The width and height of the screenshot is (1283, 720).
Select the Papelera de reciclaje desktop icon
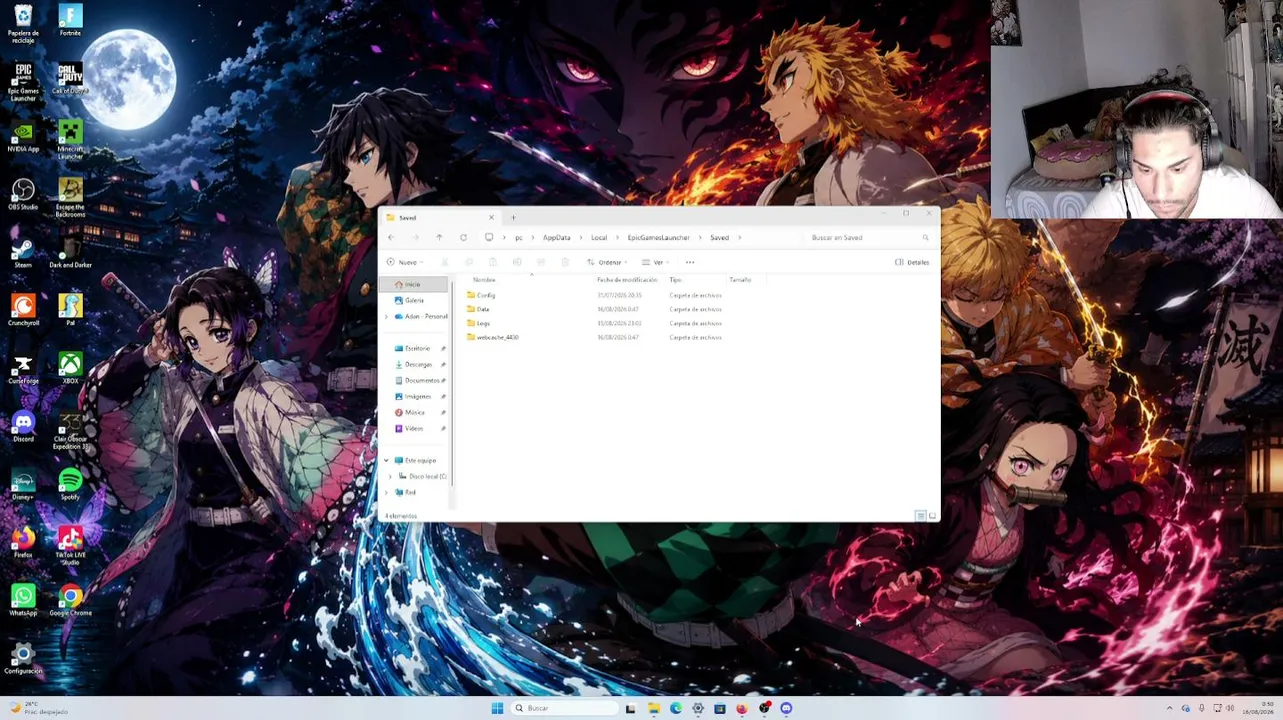[x=23, y=25]
